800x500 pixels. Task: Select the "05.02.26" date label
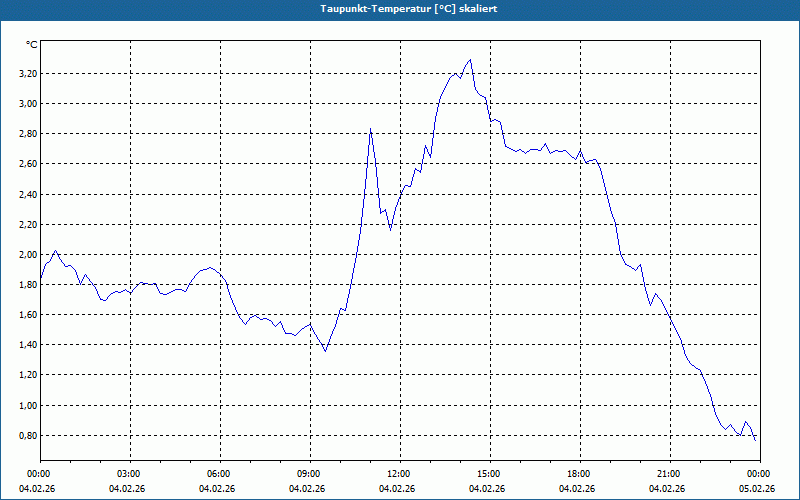click(x=757, y=489)
